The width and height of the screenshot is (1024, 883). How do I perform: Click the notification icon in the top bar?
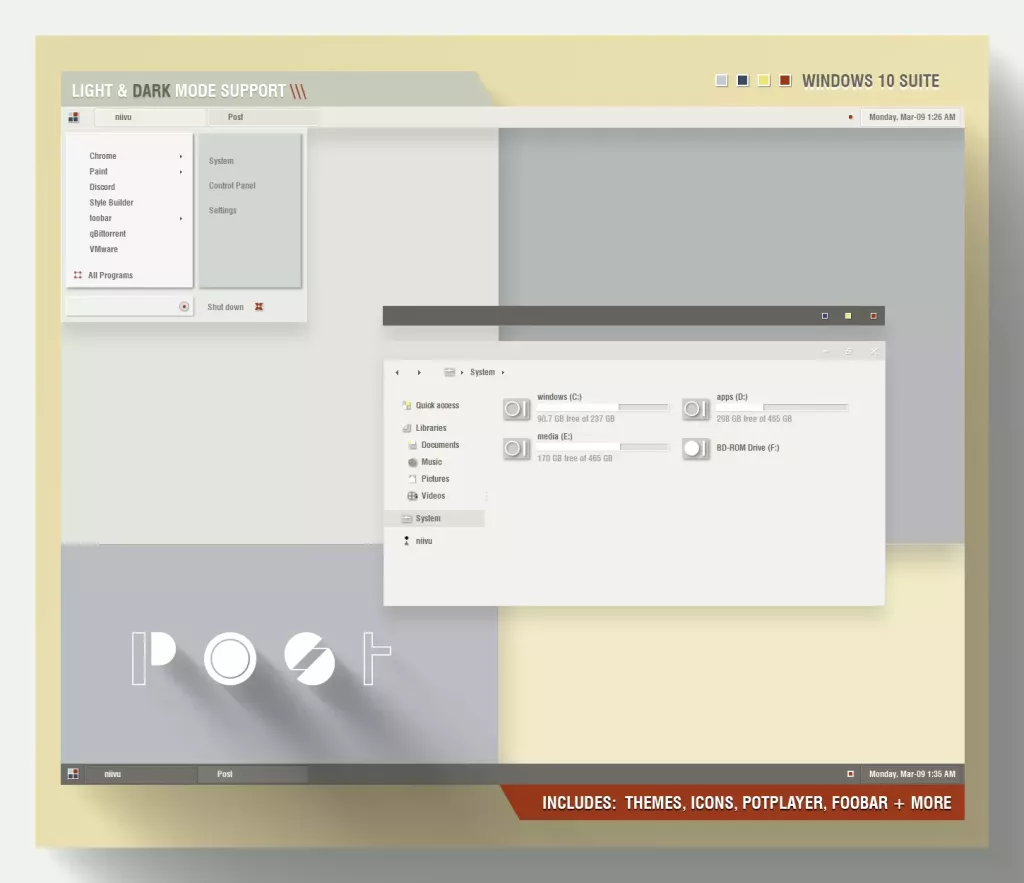(x=849, y=117)
